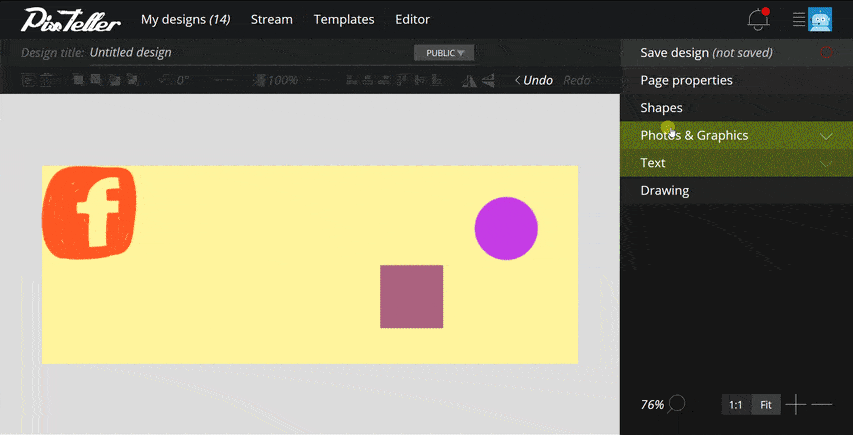Open the Text panel
This screenshot has width=853, height=435.
[x=737, y=163]
